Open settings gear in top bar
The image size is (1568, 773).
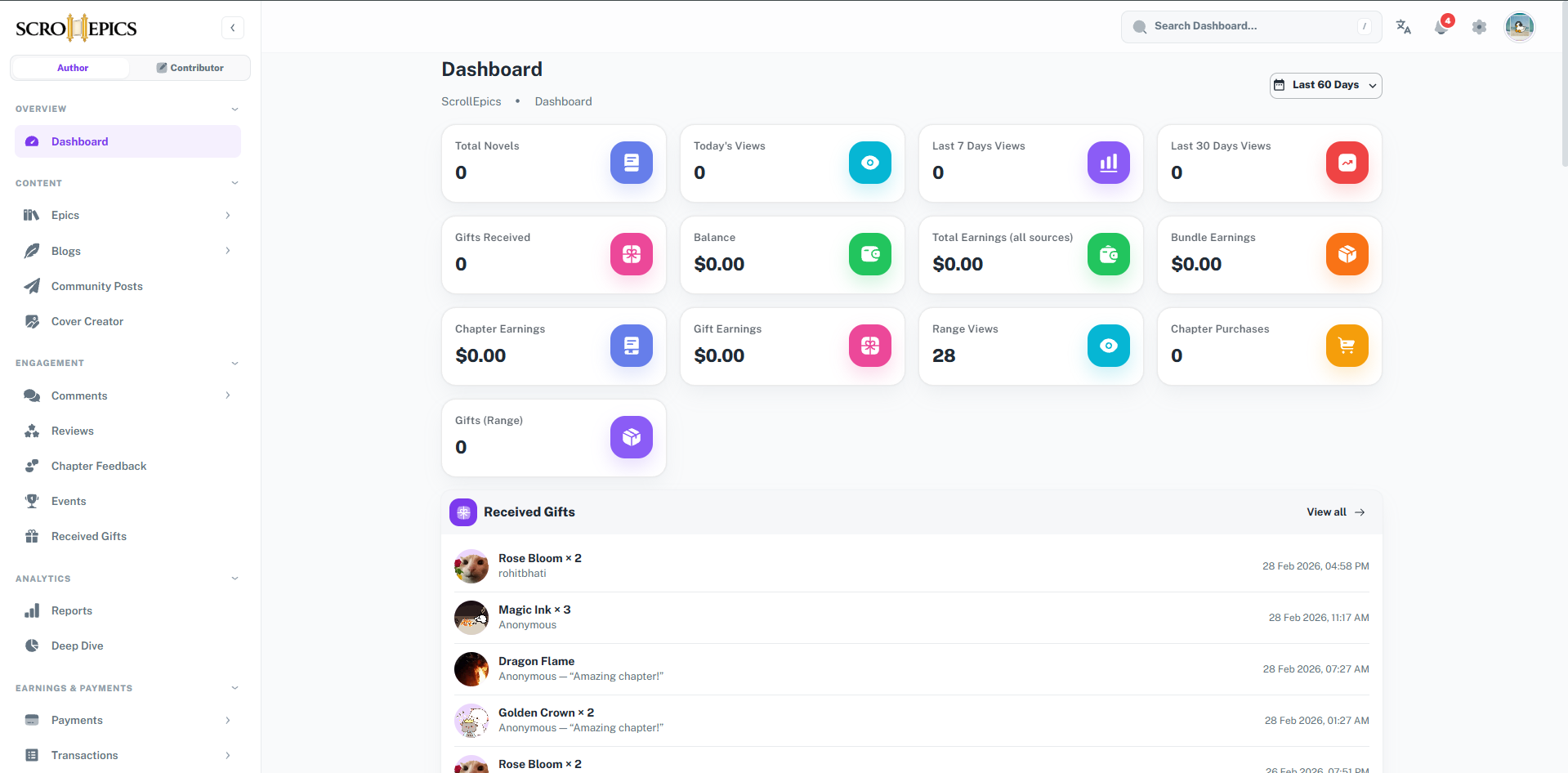pos(1479,27)
